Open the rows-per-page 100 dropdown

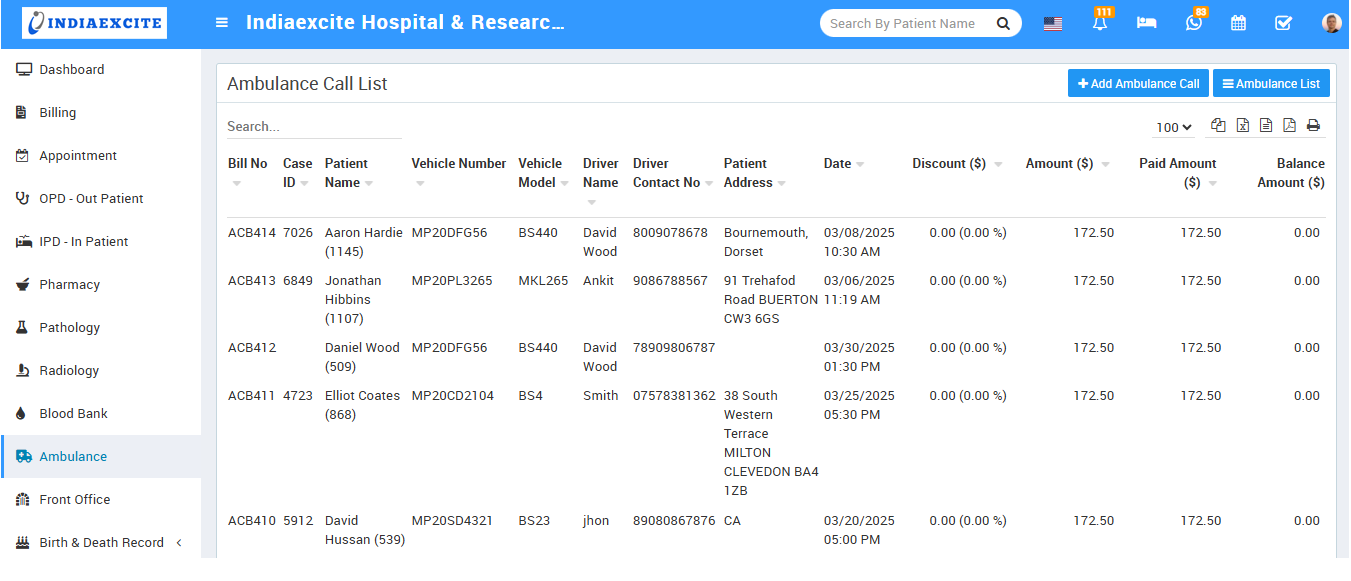pos(1174,127)
